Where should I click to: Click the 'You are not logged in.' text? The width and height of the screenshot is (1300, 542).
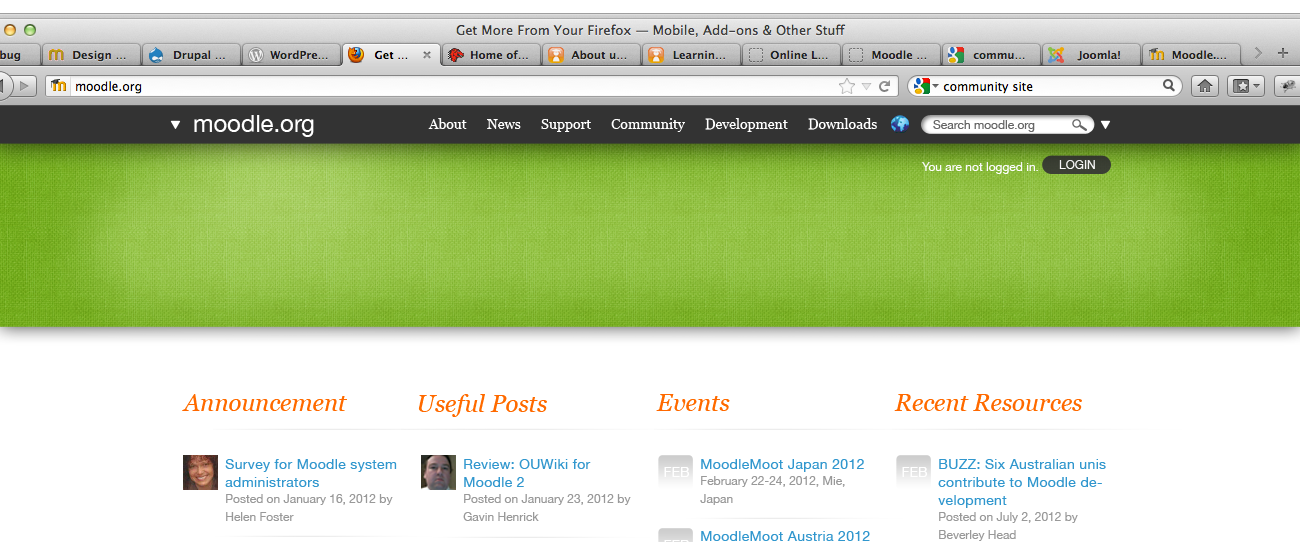(x=980, y=167)
